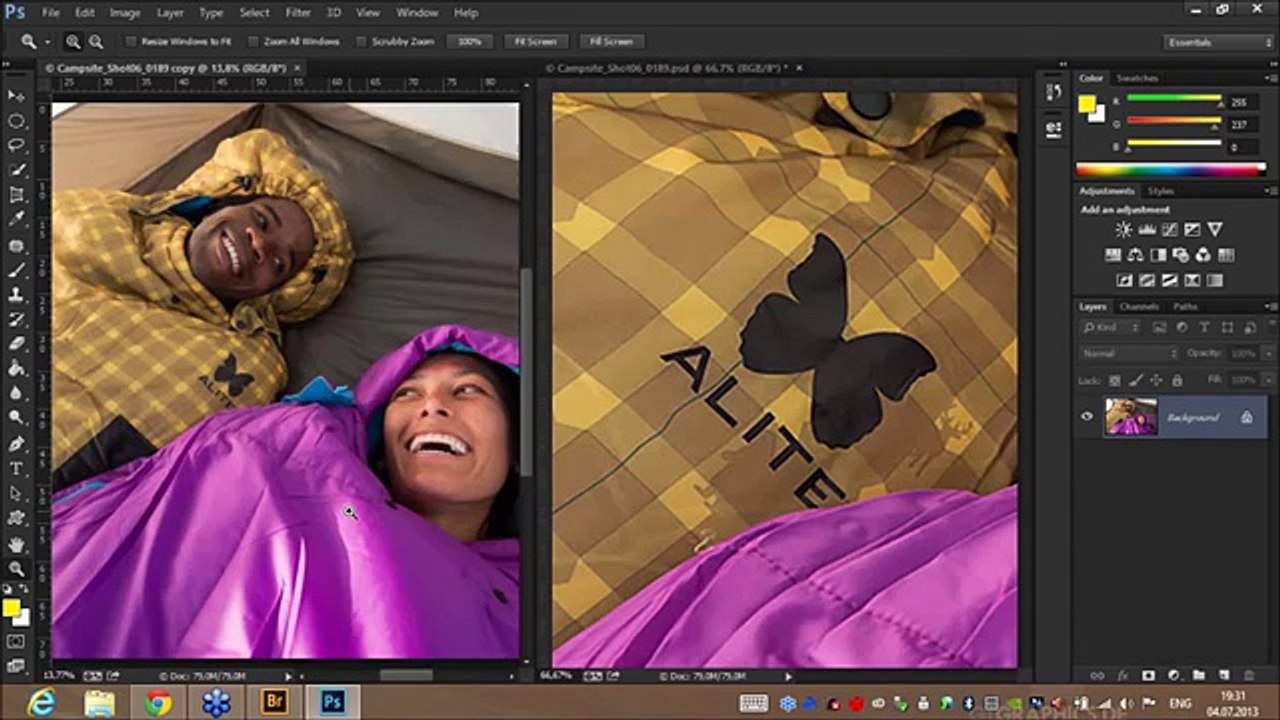Open the Color panel flyout menu
Viewport: 1280px width, 720px height.
1270,78
